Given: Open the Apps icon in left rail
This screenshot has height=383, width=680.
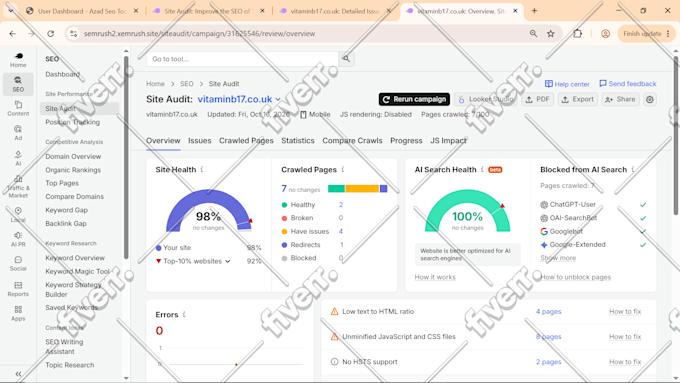Looking at the screenshot, I should (x=18, y=313).
